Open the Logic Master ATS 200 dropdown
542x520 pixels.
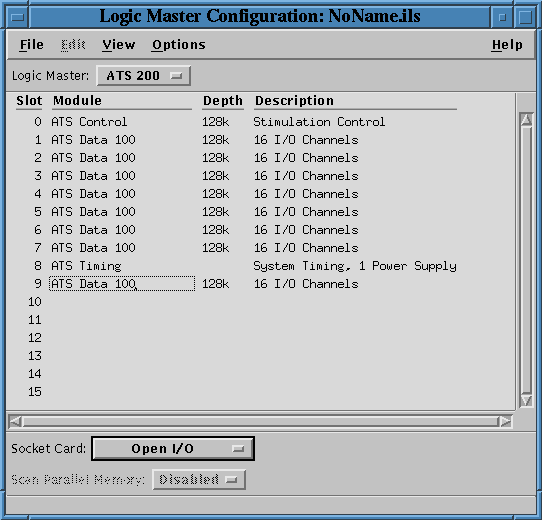point(143,75)
